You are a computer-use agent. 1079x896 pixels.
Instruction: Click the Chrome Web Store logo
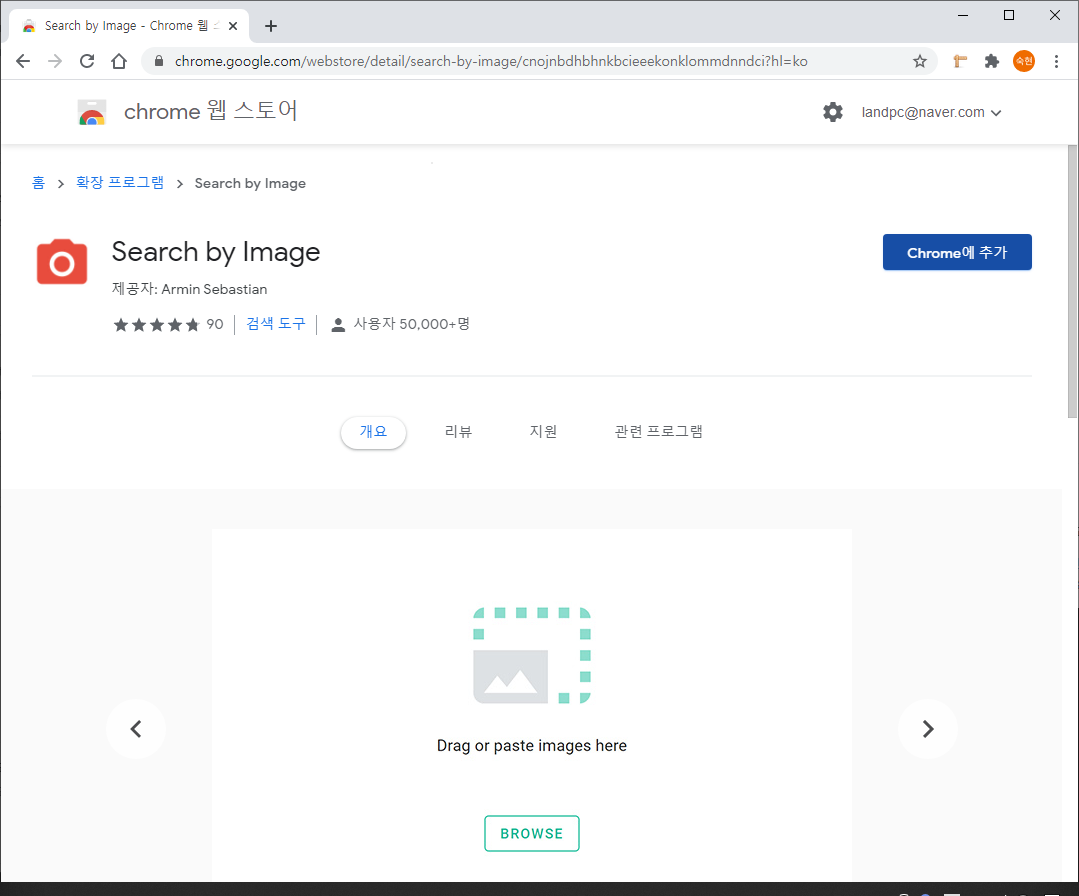tap(92, 112)
